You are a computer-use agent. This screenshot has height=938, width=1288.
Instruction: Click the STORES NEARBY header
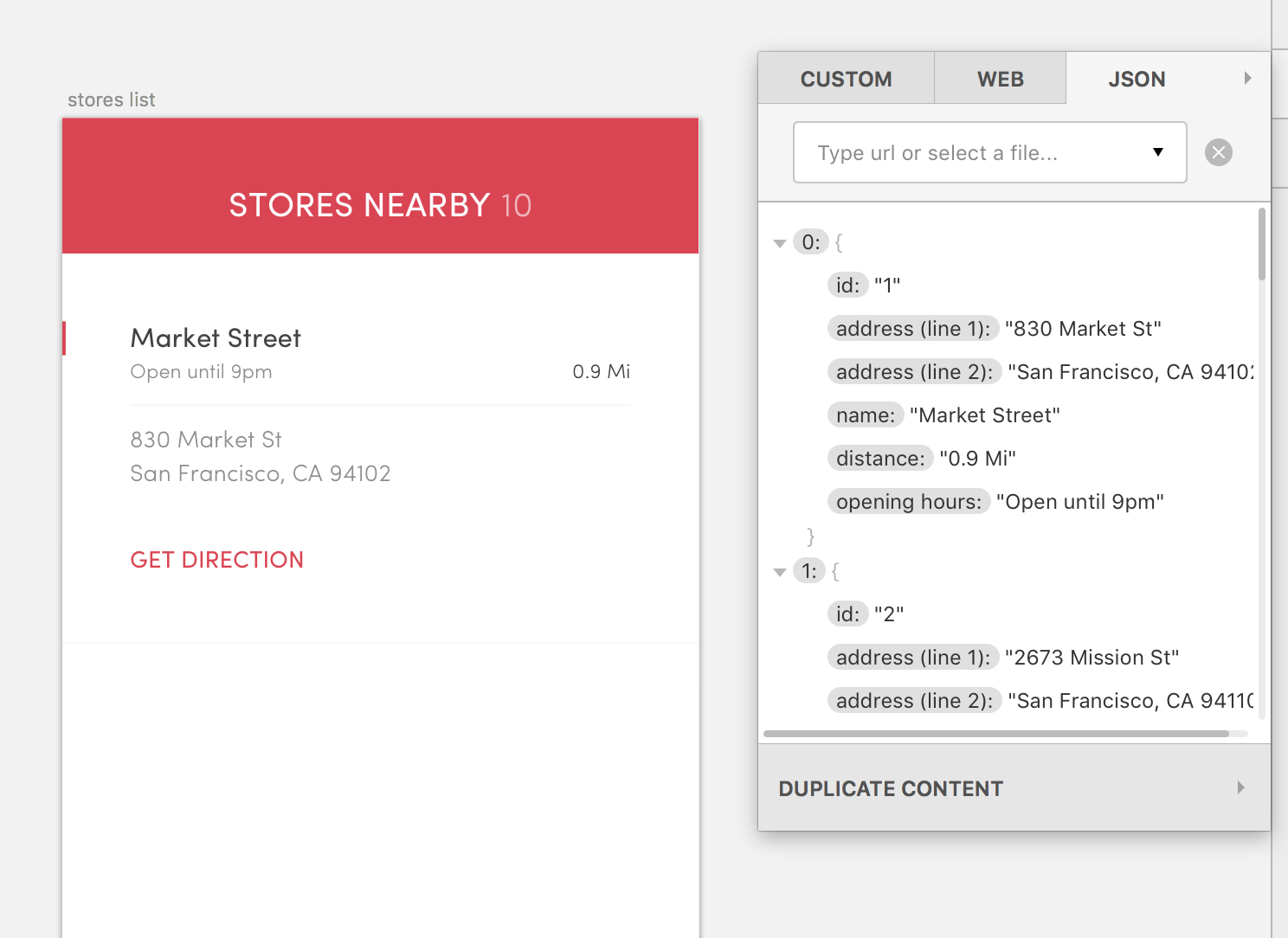coord(379,205)
